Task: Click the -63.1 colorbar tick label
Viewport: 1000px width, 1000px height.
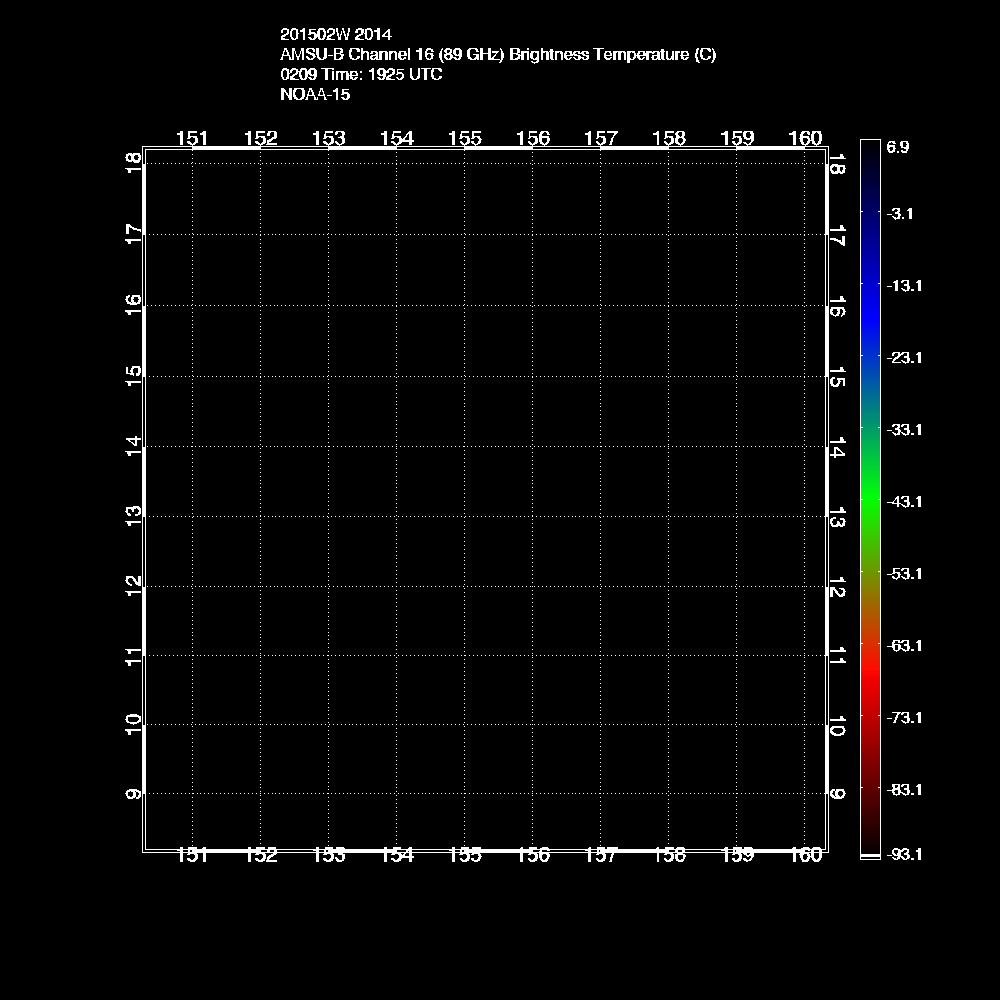Action: coord(904,645)
